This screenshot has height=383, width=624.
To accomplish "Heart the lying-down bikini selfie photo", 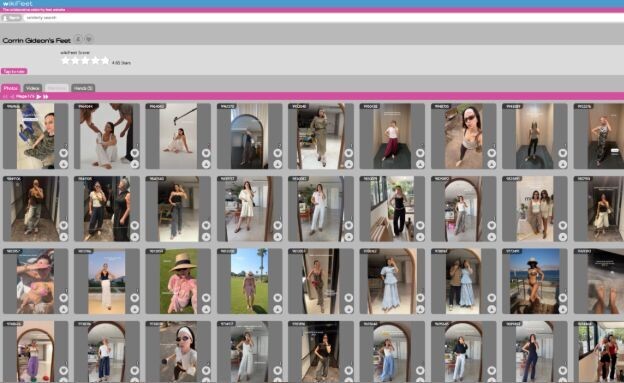I will point(63,298).
